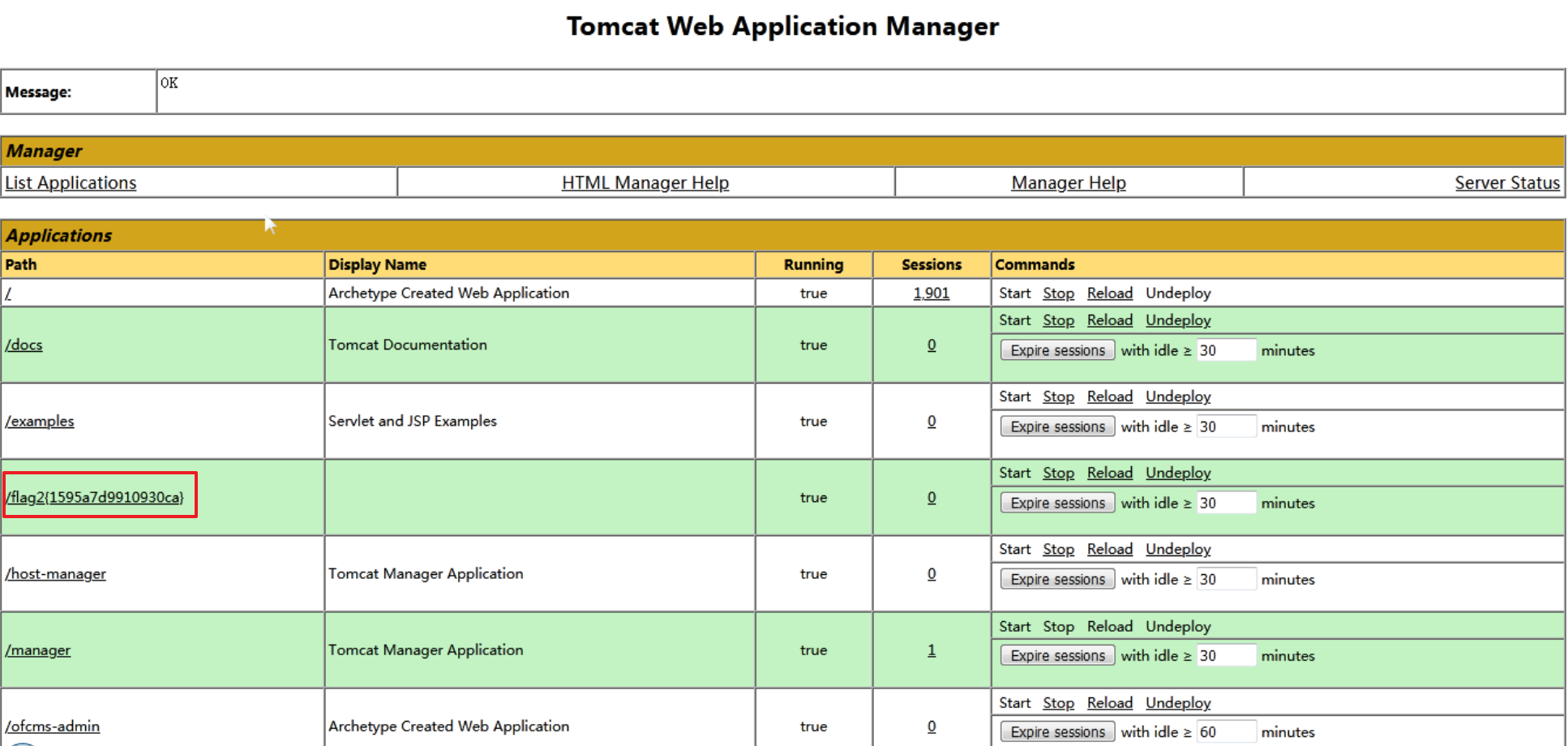Click Expire sessions for the /flag2 app
This screenshot has height=746, width=1568.
(x=1057, y=503)
